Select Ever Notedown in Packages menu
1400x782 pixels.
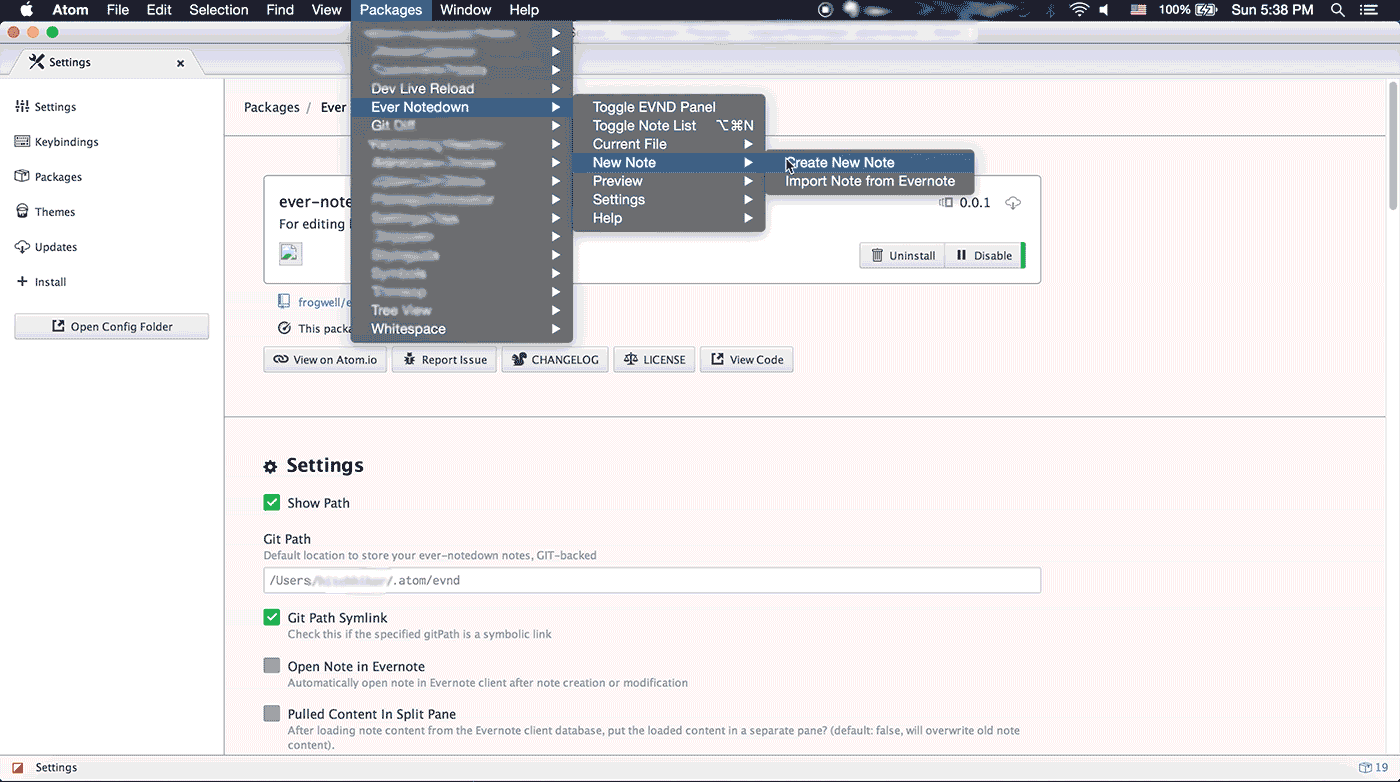coord(462,107)
